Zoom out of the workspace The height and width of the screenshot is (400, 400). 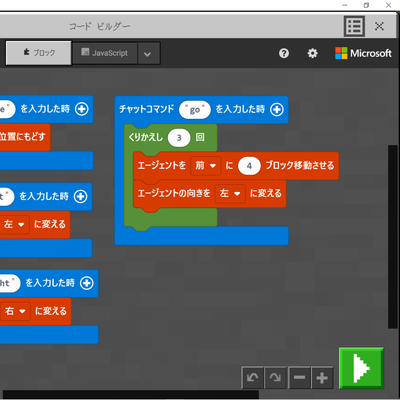(299, 378)
